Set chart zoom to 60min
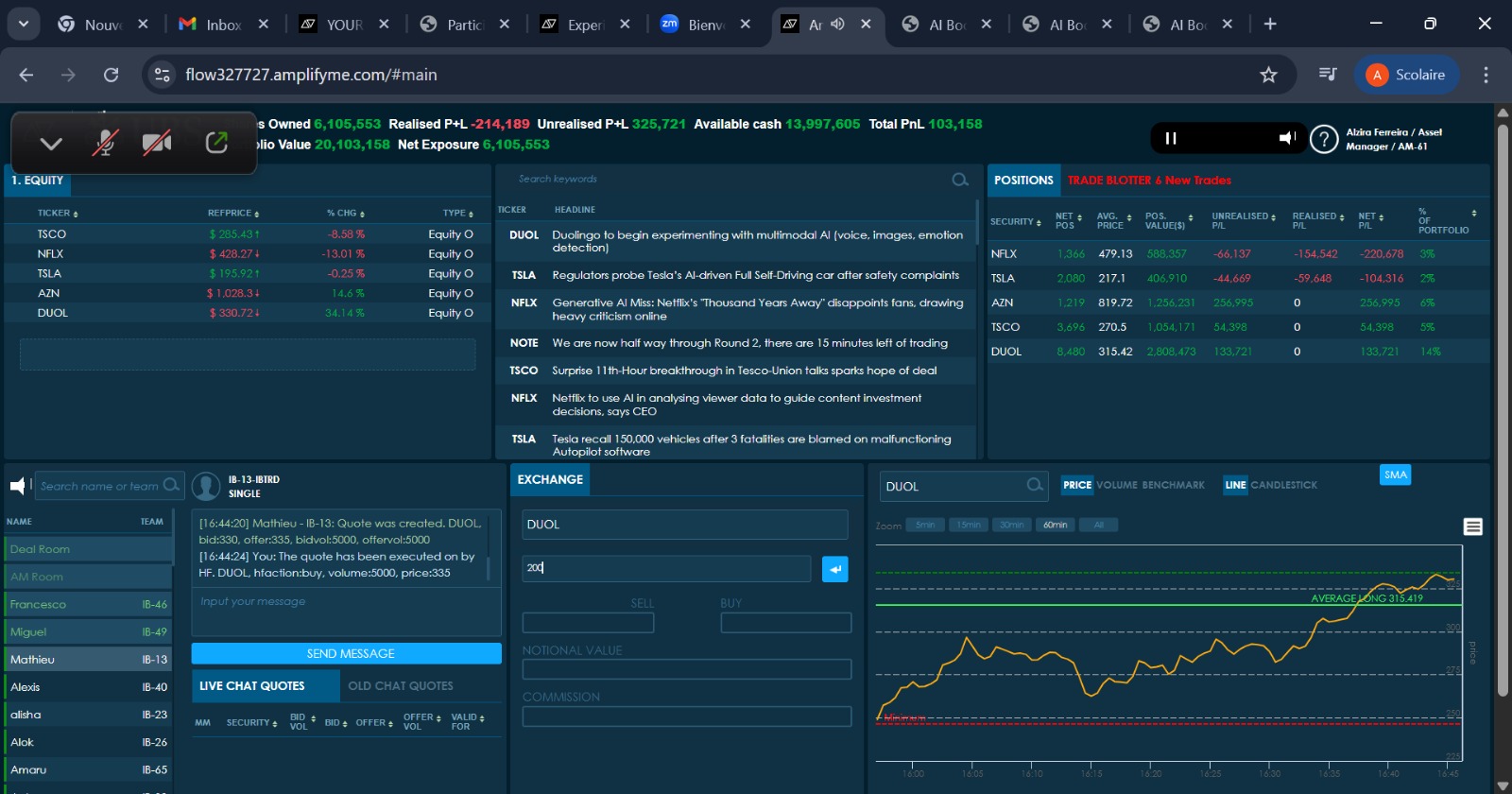 tap(1056, 525)
